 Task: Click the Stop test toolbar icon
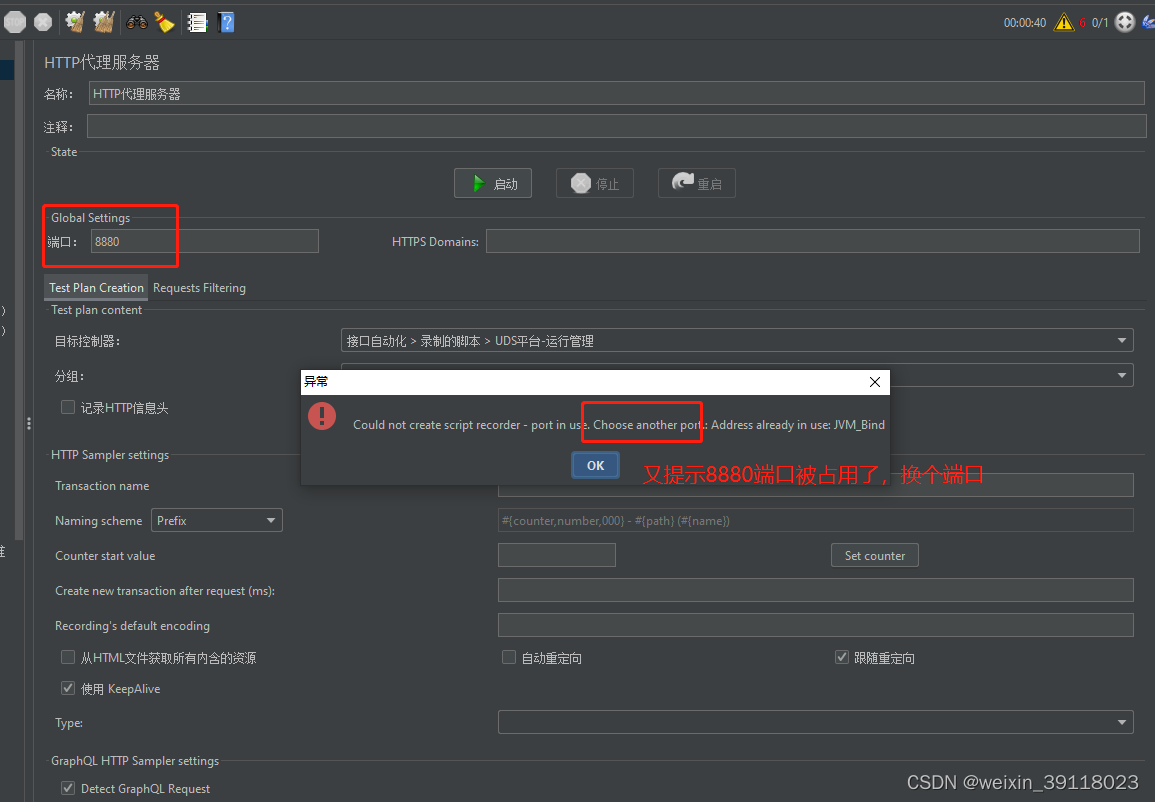tap(15, 22)
